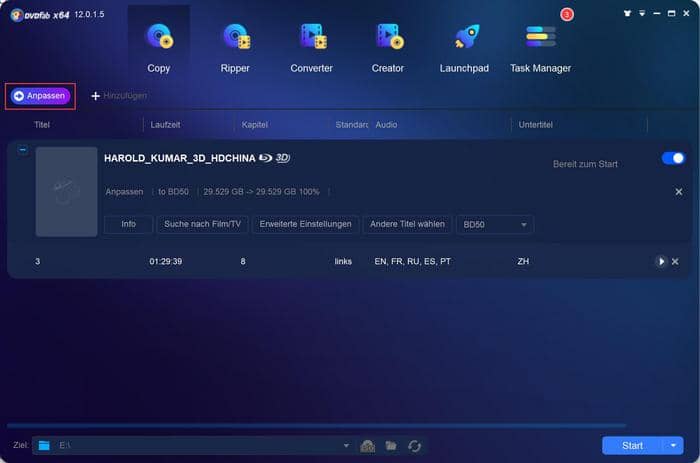Click the Blu-ray 3D disc logo
The image size is (700, 463).
pyautogui.click(x=275, y=158)
